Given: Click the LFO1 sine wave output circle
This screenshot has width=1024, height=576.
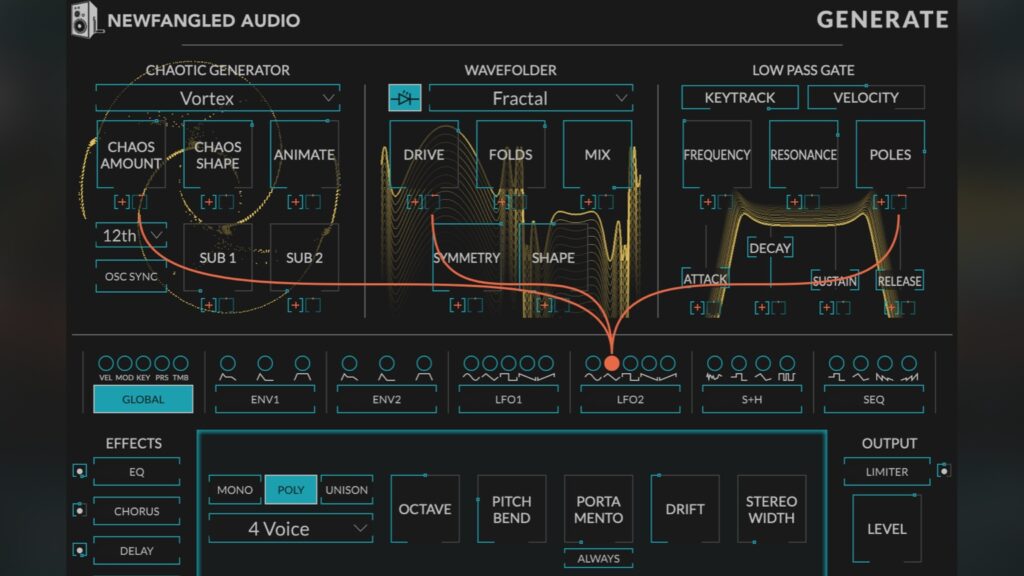Looking at the screenshot, I should [x=471, y=363].
